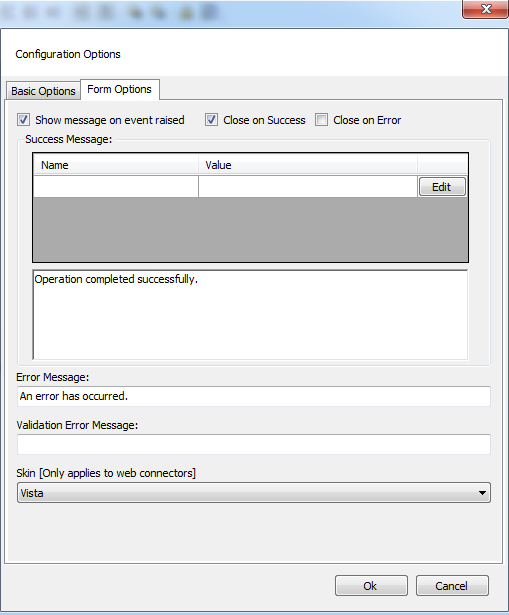Image resolution: width=509 pixels, height=615 pixels.
Task: Click the Value column header
Action: pyautogui.click(x=308, y=165)
